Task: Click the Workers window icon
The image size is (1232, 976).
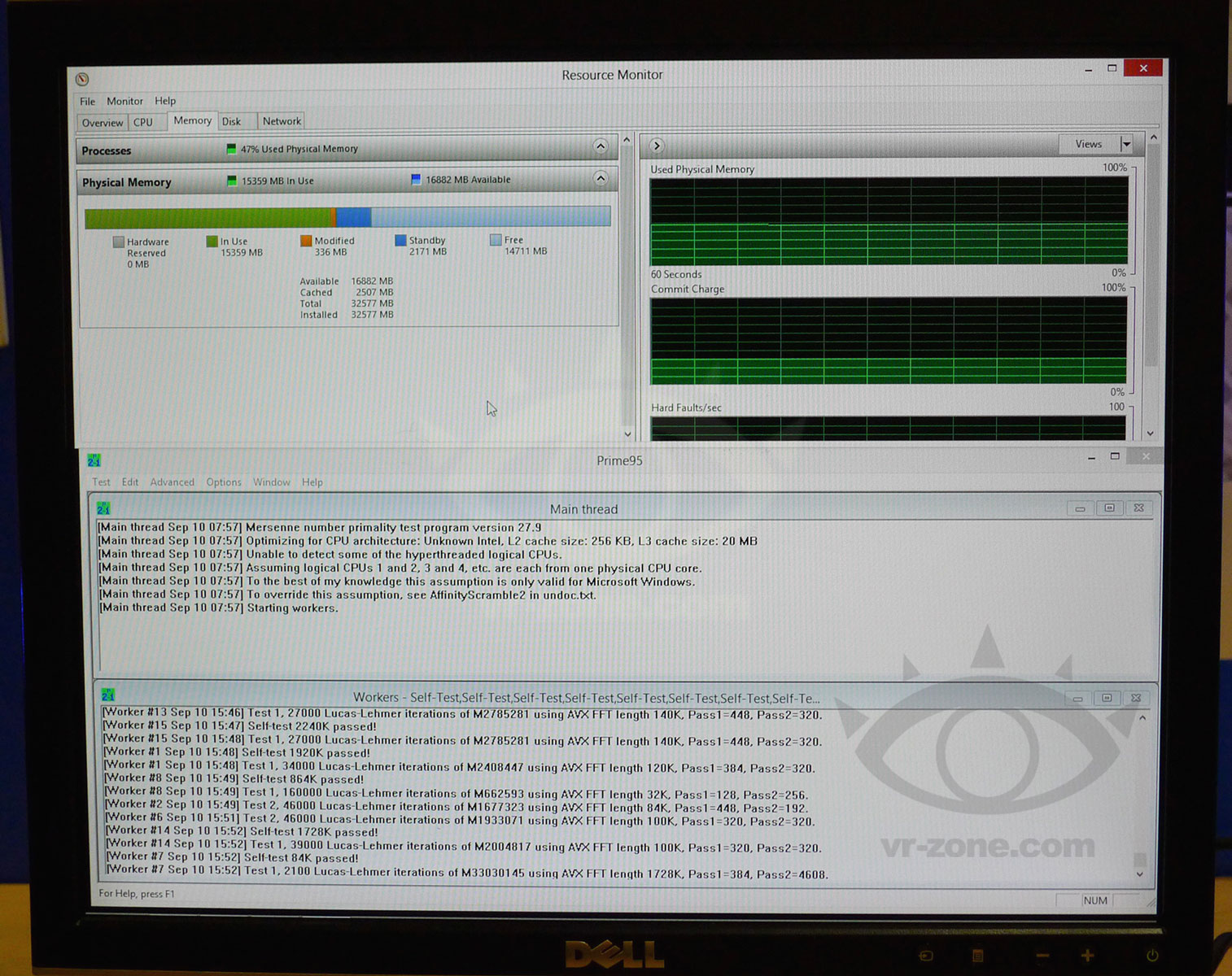Action: tap(108, 695)
